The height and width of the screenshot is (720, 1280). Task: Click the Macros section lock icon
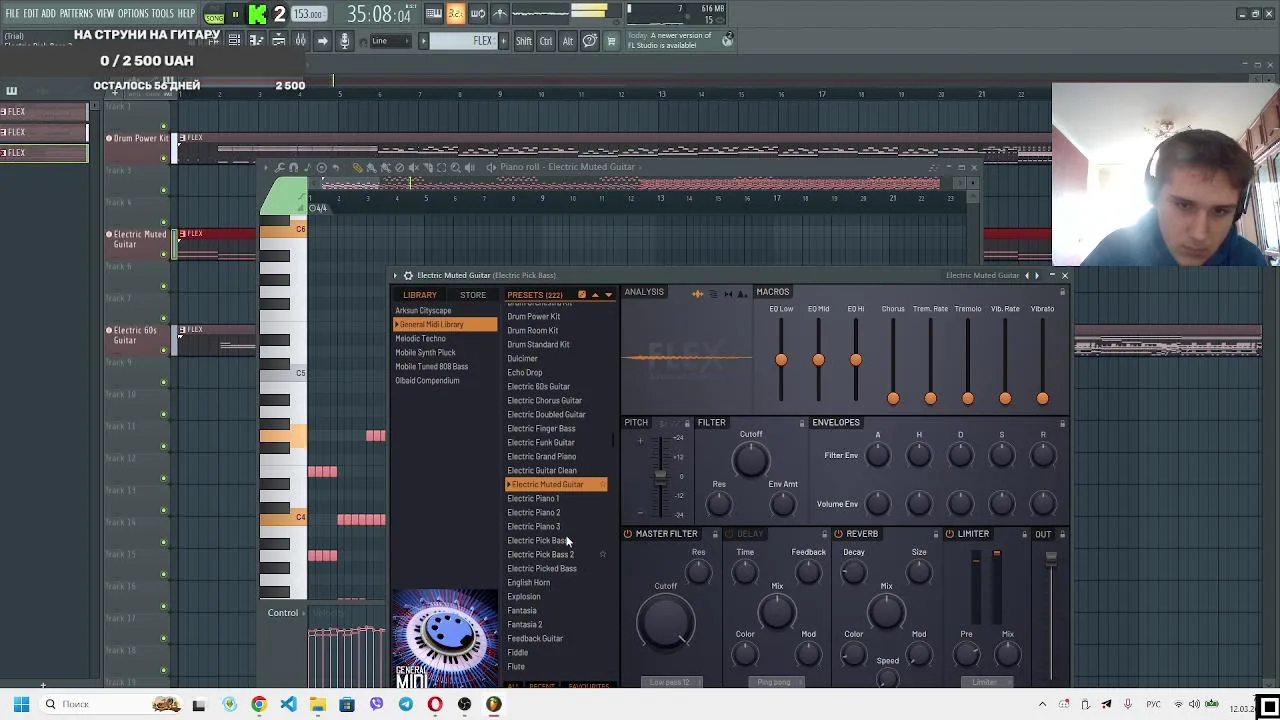point(1062,292)
